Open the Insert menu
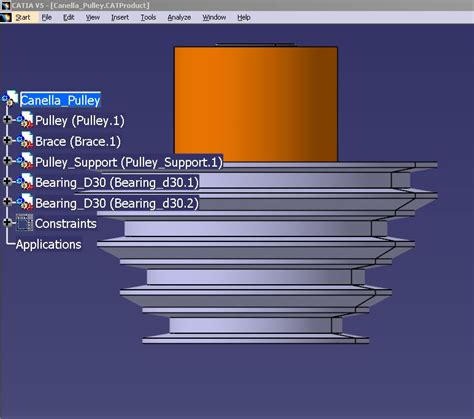The image size is (474, 419). 120,17
